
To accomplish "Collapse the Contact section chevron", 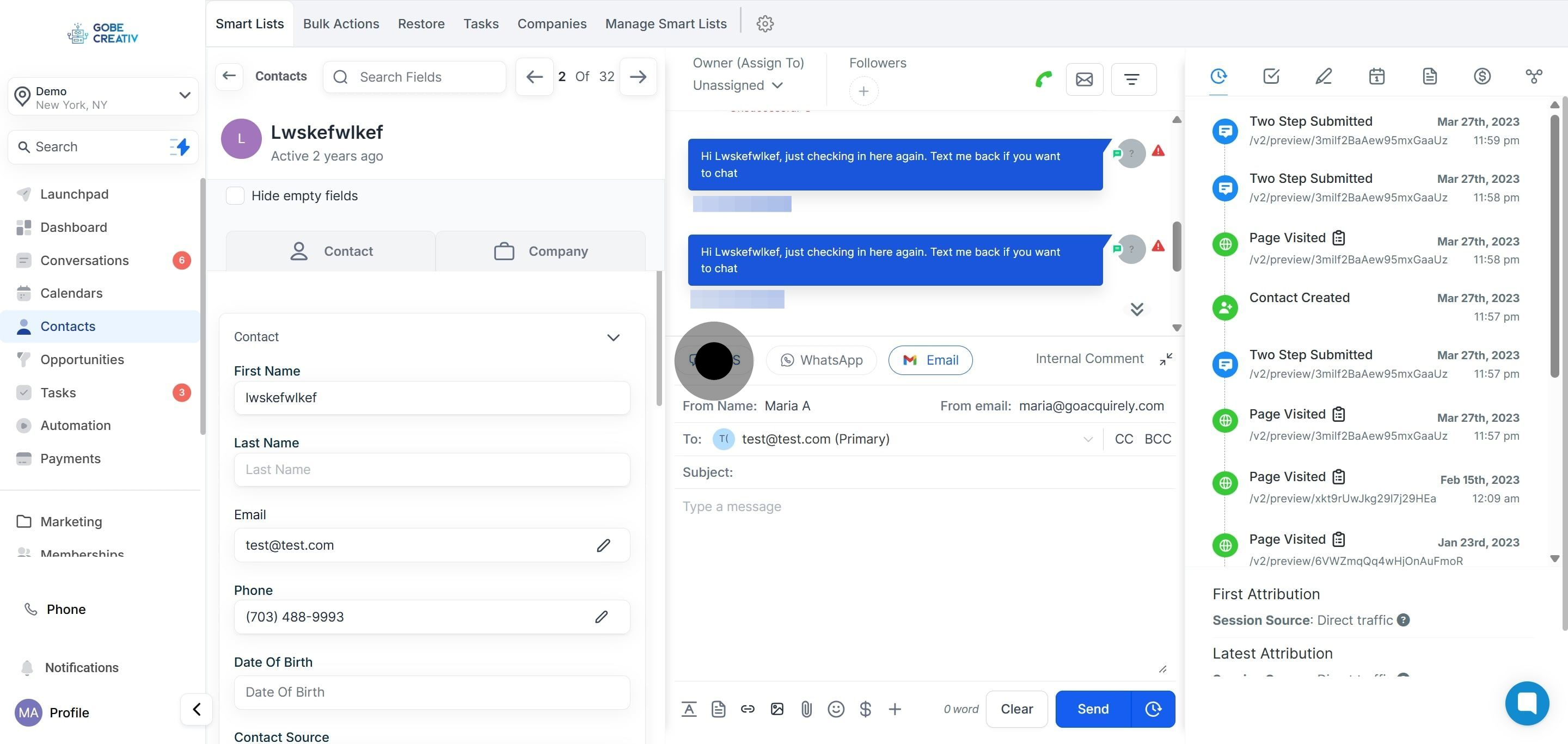I will pos(613,337).
